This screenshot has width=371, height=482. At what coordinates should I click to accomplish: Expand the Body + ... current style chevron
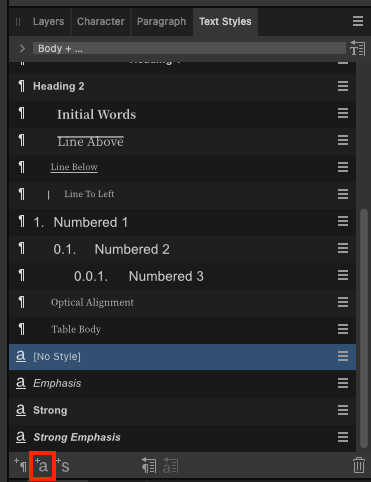click(22, 48)
